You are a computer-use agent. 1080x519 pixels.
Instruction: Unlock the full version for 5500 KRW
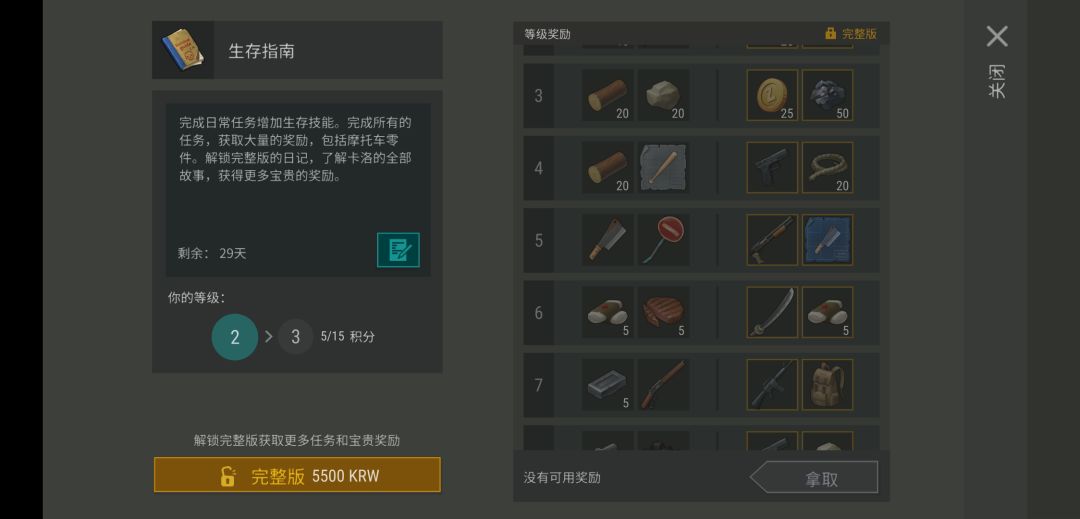(x=297, y=475)
